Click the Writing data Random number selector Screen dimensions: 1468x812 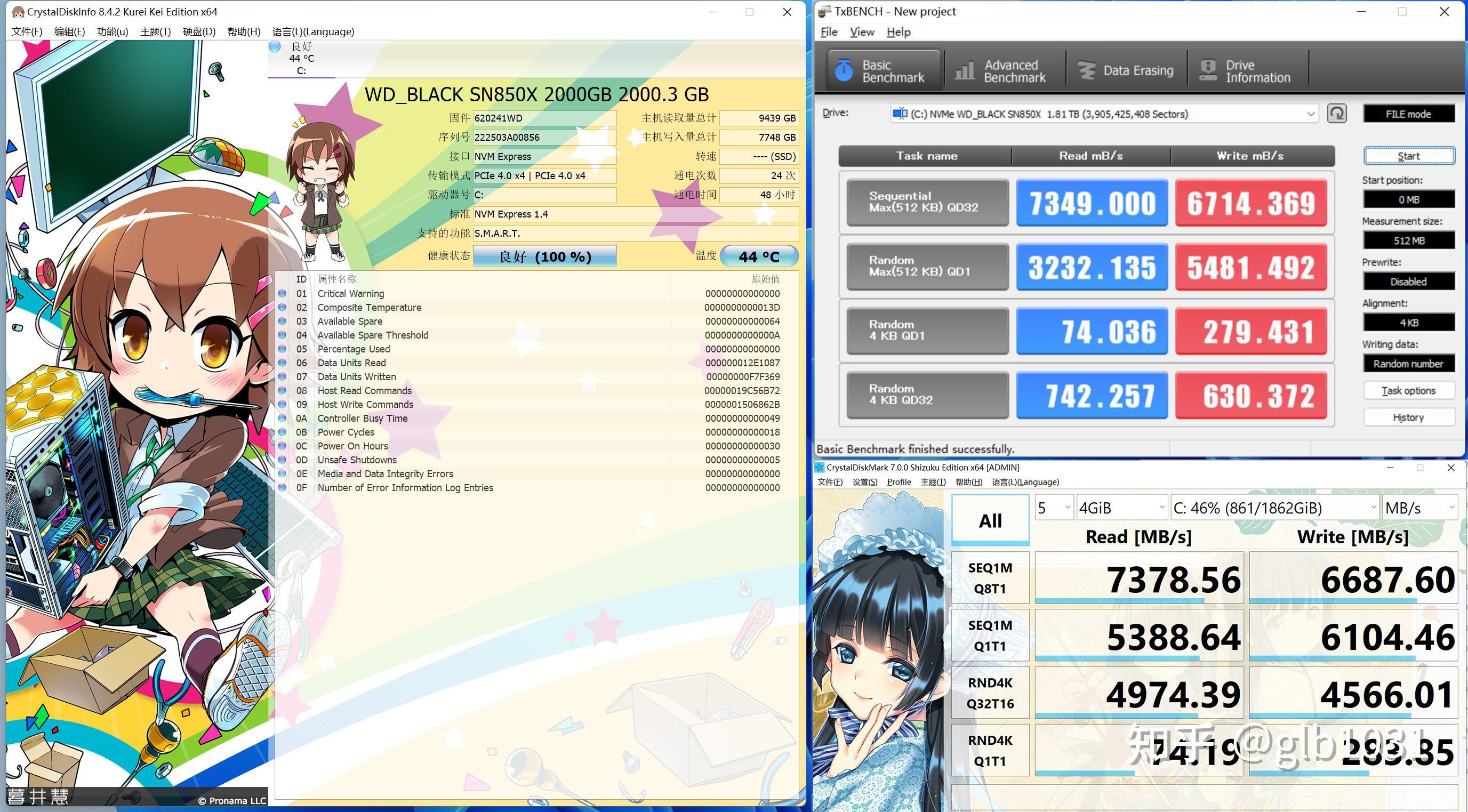1407,362
